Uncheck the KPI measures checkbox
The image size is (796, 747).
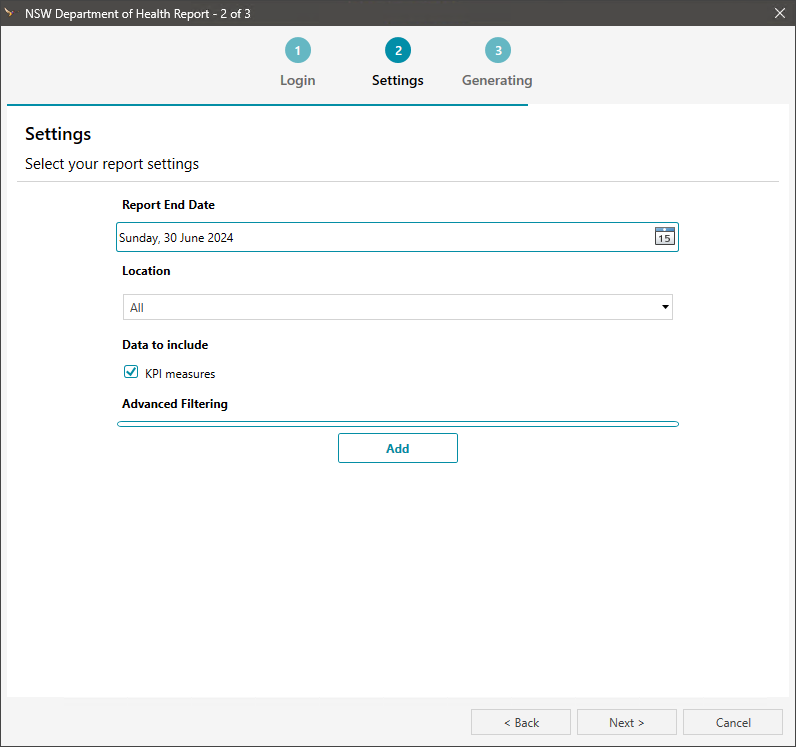click(x=130, y=372)
